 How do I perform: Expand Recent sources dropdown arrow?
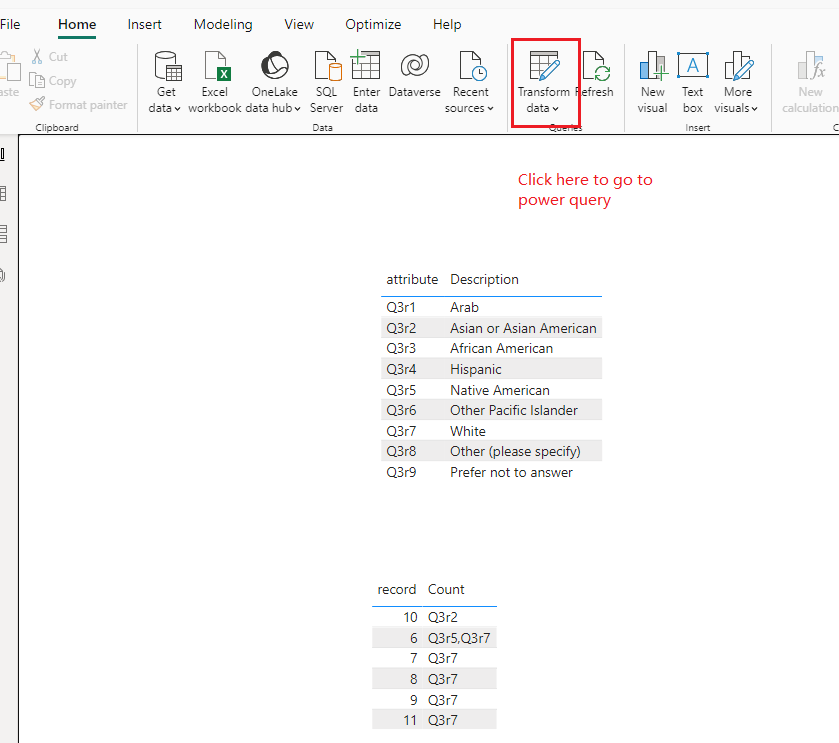(490, 109)
